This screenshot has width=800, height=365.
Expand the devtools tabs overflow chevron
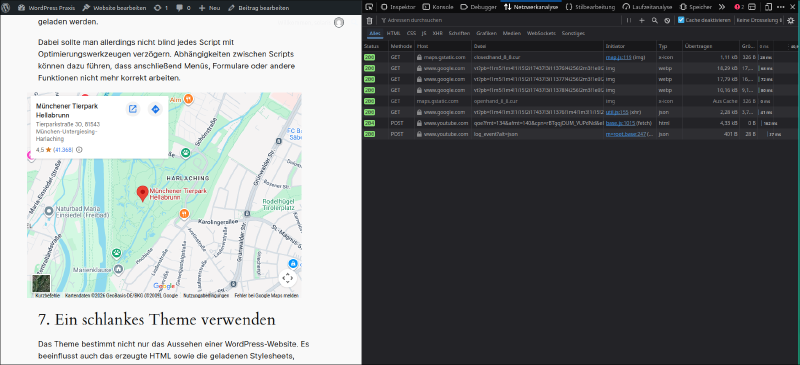coord(721,7)
